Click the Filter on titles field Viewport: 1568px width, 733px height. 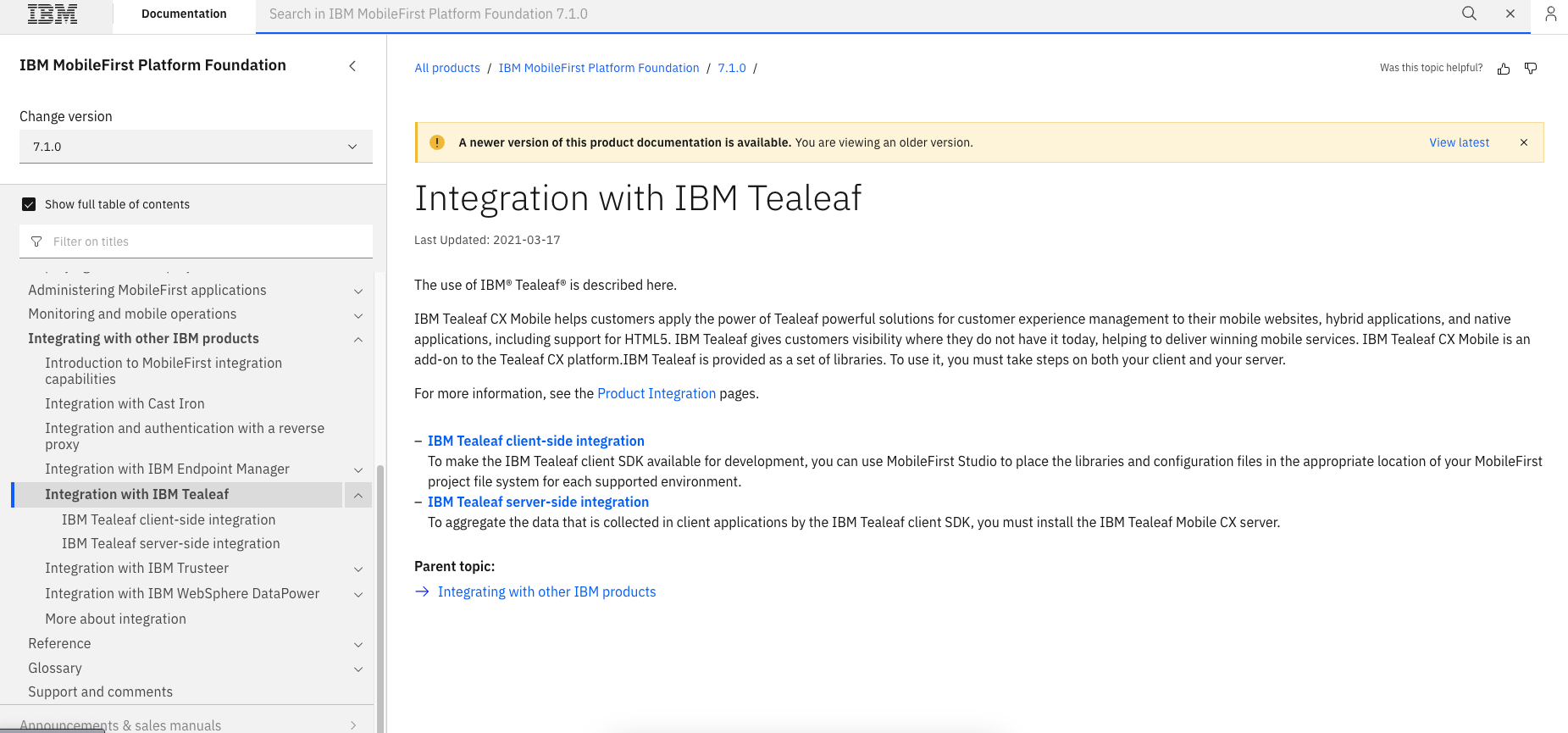(x=196, y=242)
